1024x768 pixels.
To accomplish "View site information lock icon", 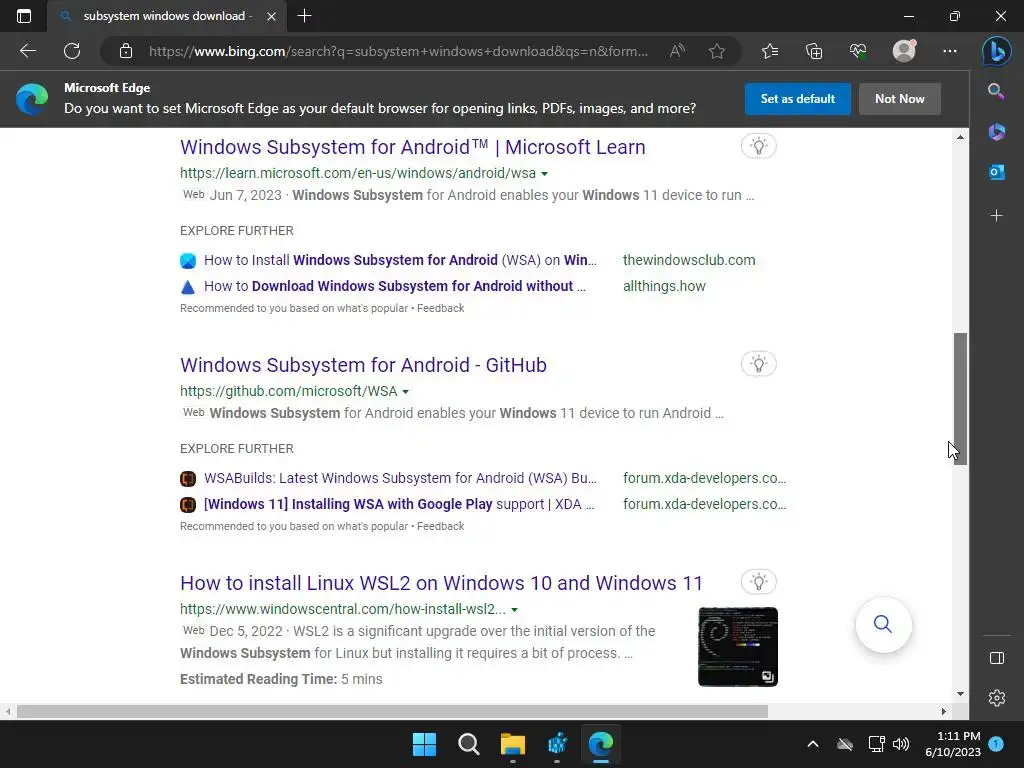I will [x=126, y=51].
